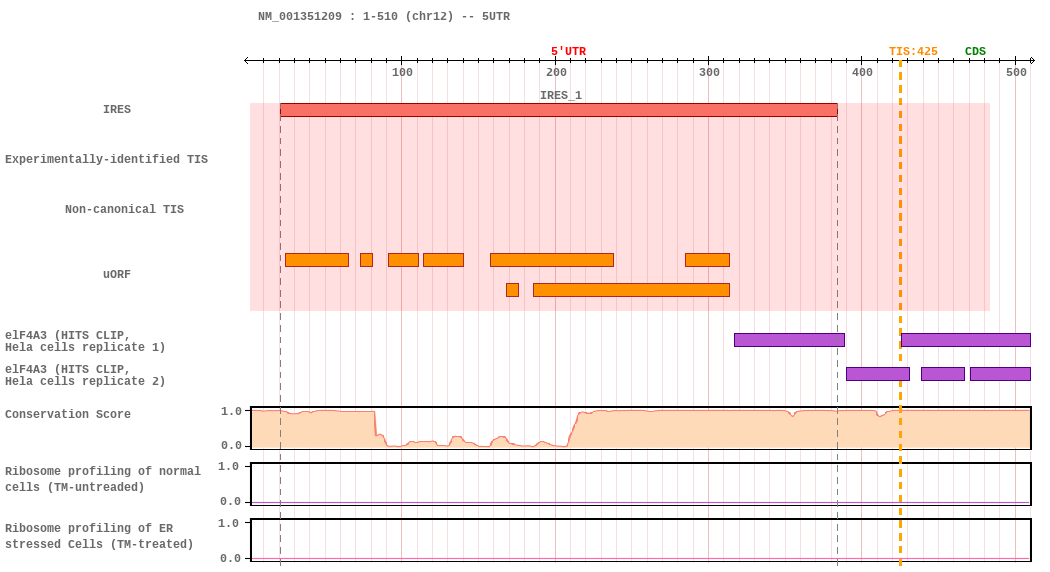Select the leftmost eIF4A3 replicate 2 purple bar

[877, 374]
